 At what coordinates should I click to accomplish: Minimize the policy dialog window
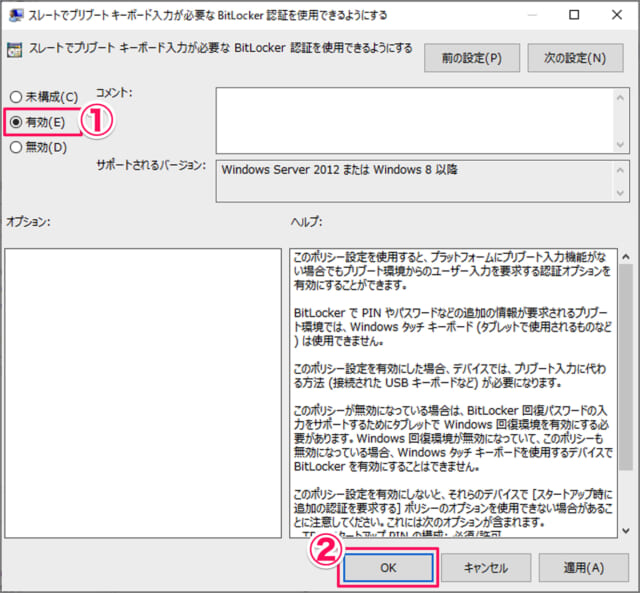[532, 15]
